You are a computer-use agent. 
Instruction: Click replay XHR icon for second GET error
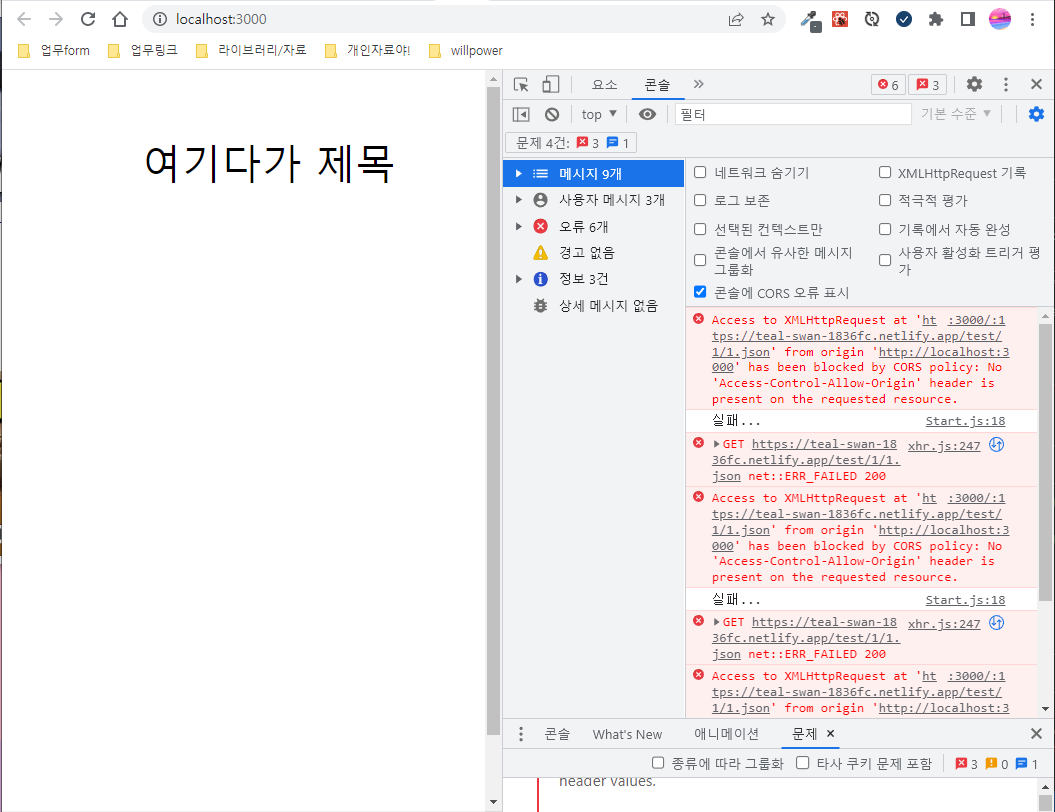point(996,623)
